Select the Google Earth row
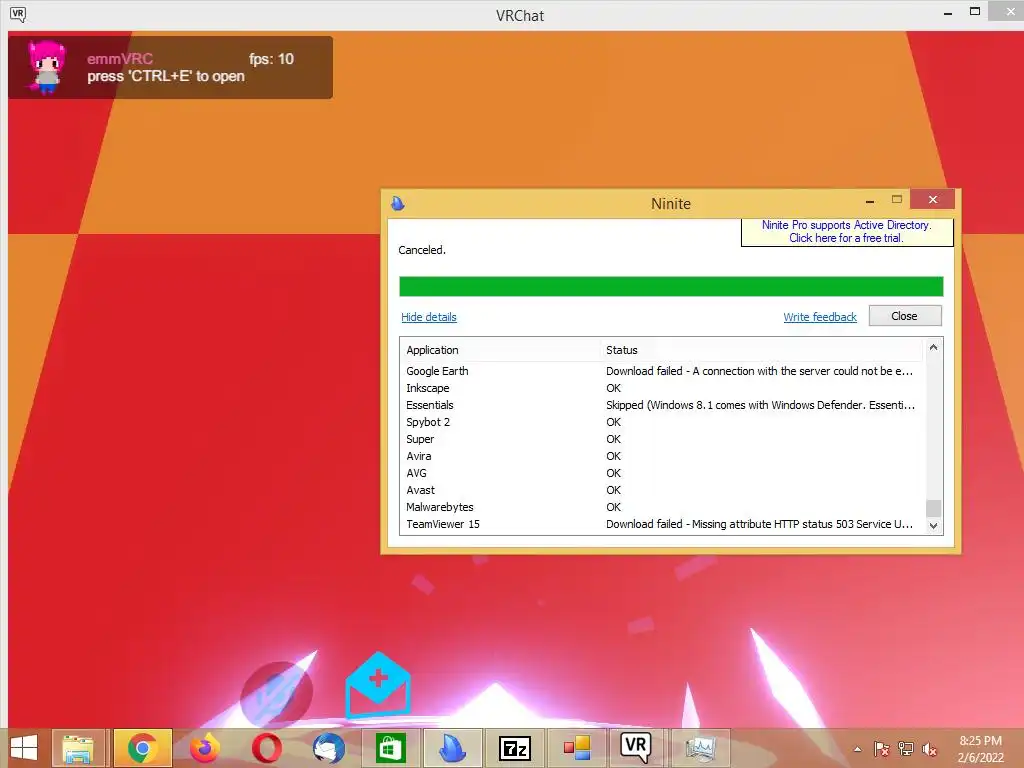The width and height of the screenshot is (1024, 768). coord(662,371)
